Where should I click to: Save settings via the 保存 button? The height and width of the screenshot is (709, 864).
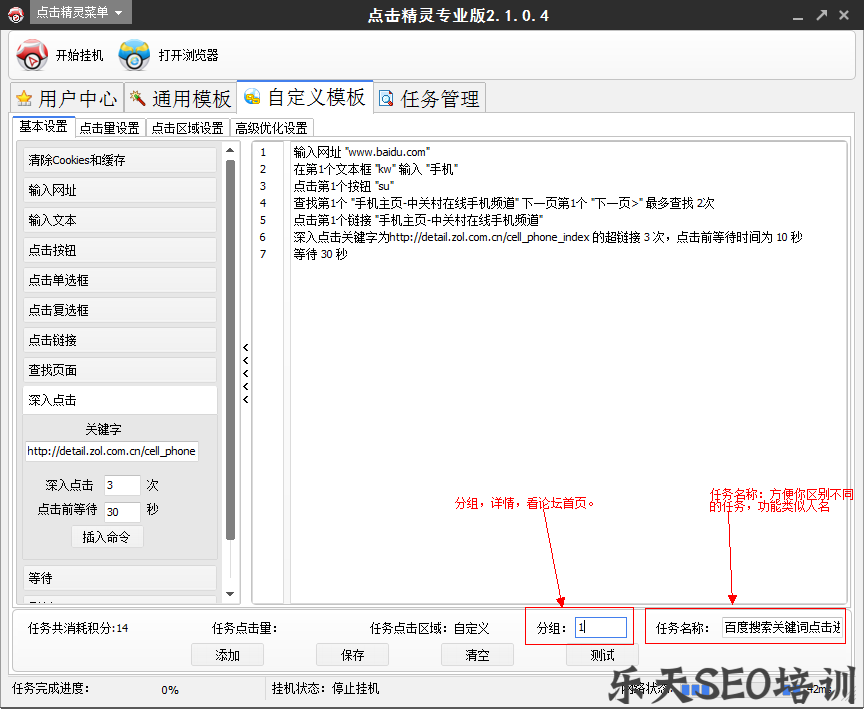coord(352,655)
